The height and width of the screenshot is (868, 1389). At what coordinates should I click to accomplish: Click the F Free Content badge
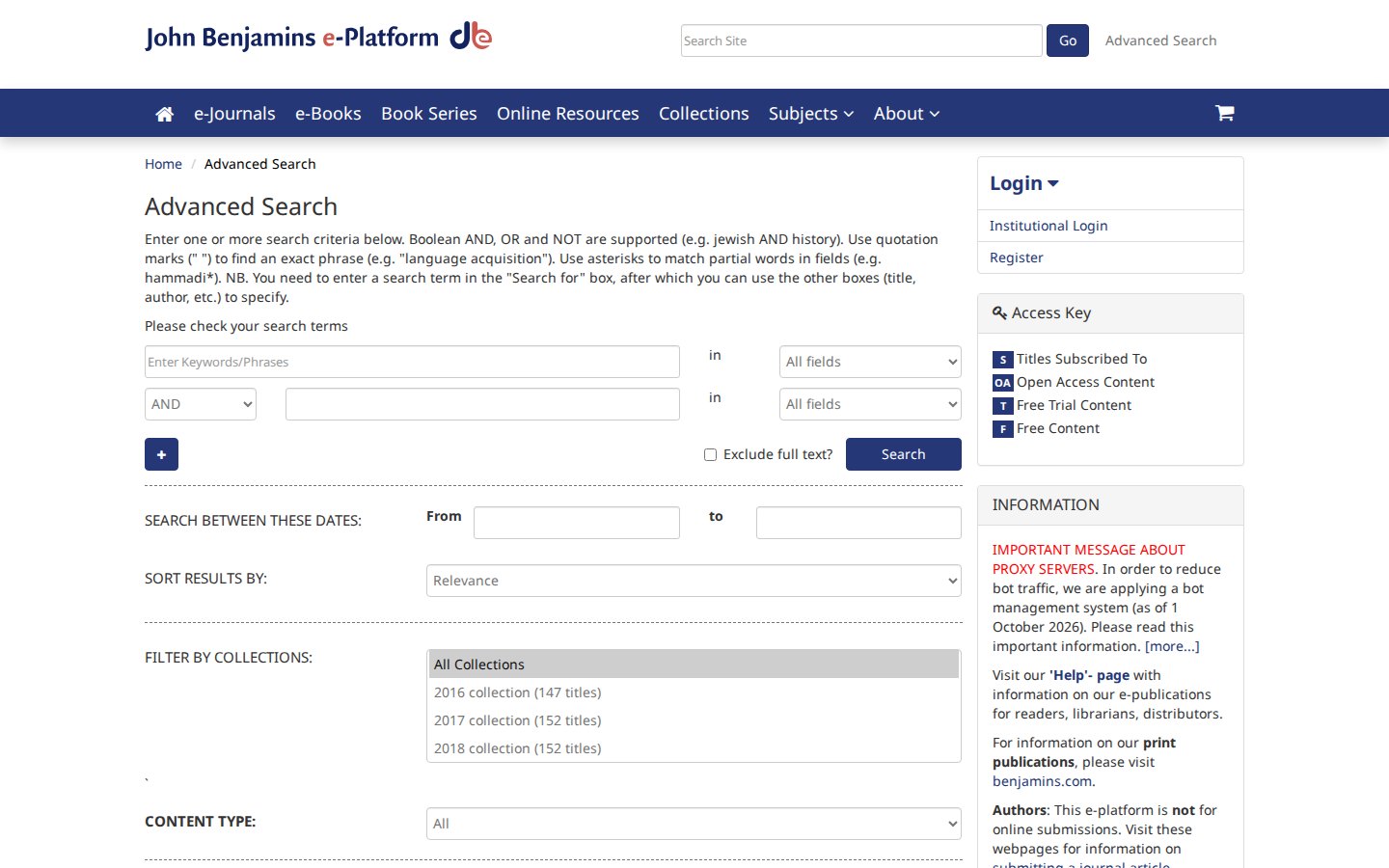point(1003,429)
